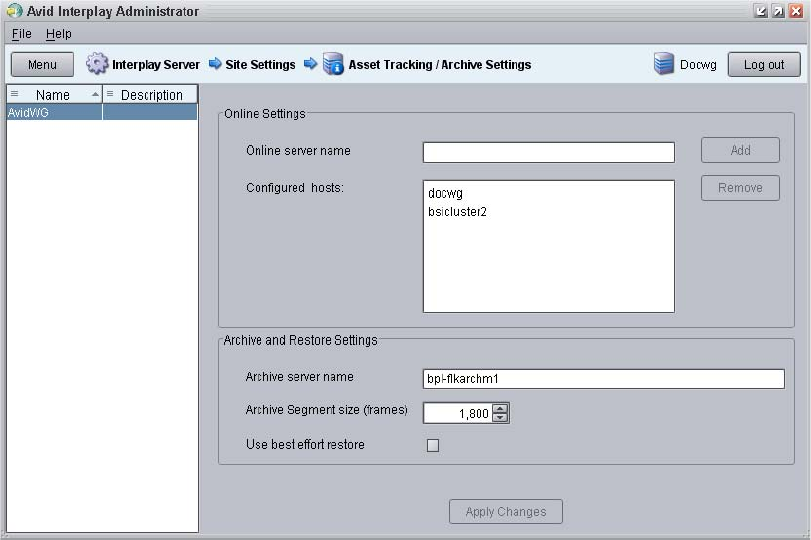Minimize the window with title bar button
811x540 pixels.
[760, 11]
